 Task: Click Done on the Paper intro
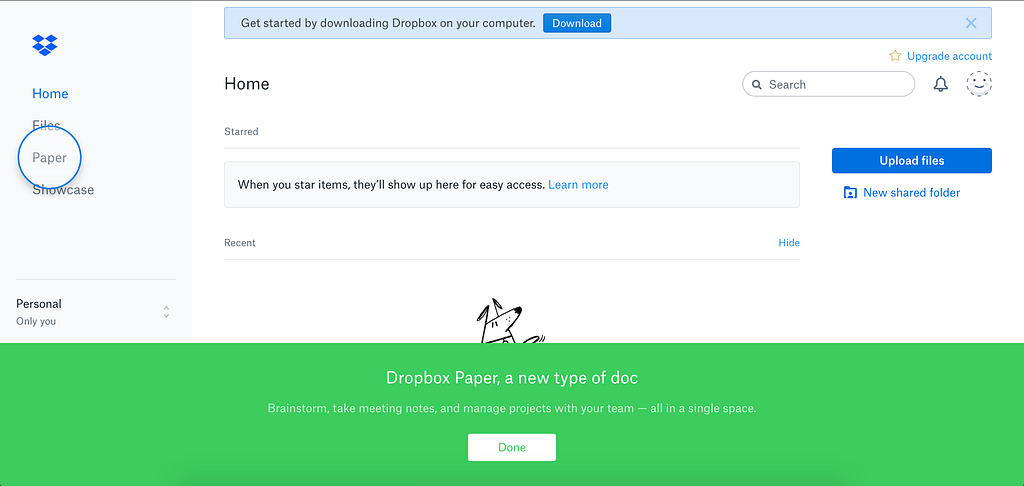(x=512, y=447)
